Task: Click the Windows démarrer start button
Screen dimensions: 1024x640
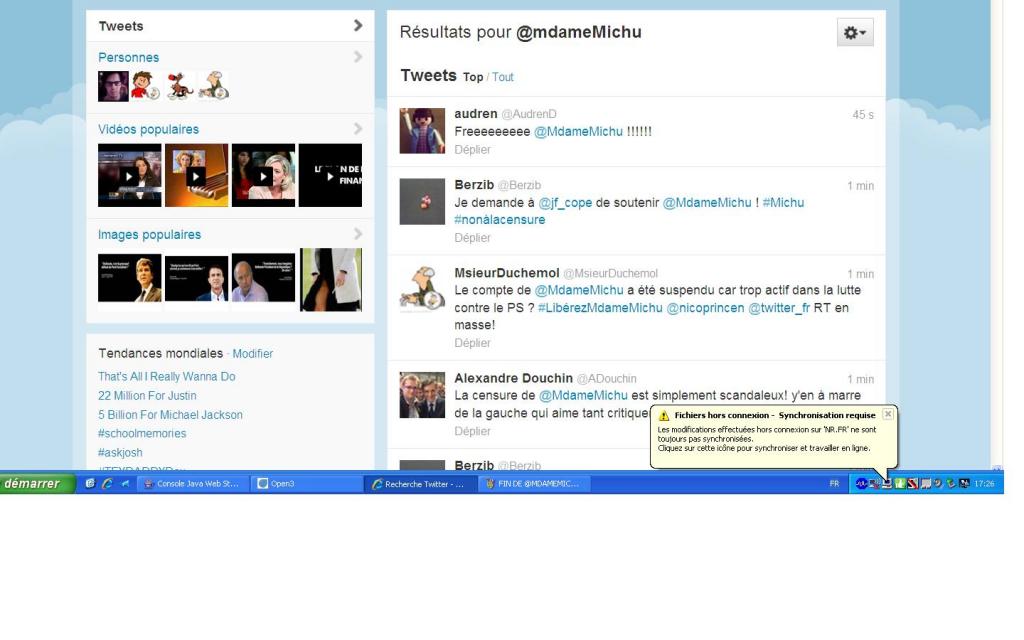Action: tap(37, 484)
